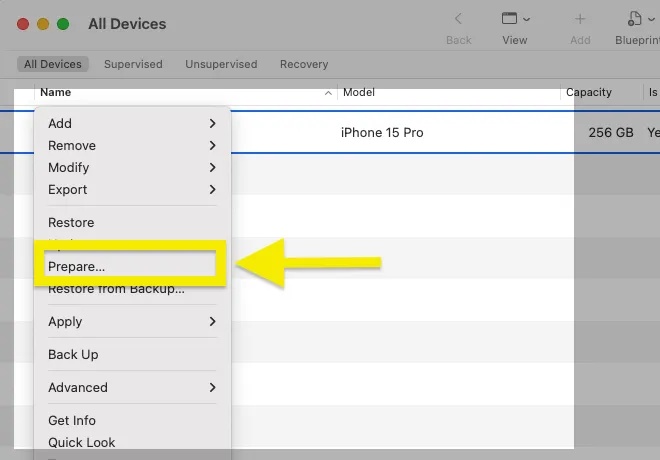This screenshot has width=660, height=460.
Task: Click the yellow minimize window button
Action: (43, 24)
